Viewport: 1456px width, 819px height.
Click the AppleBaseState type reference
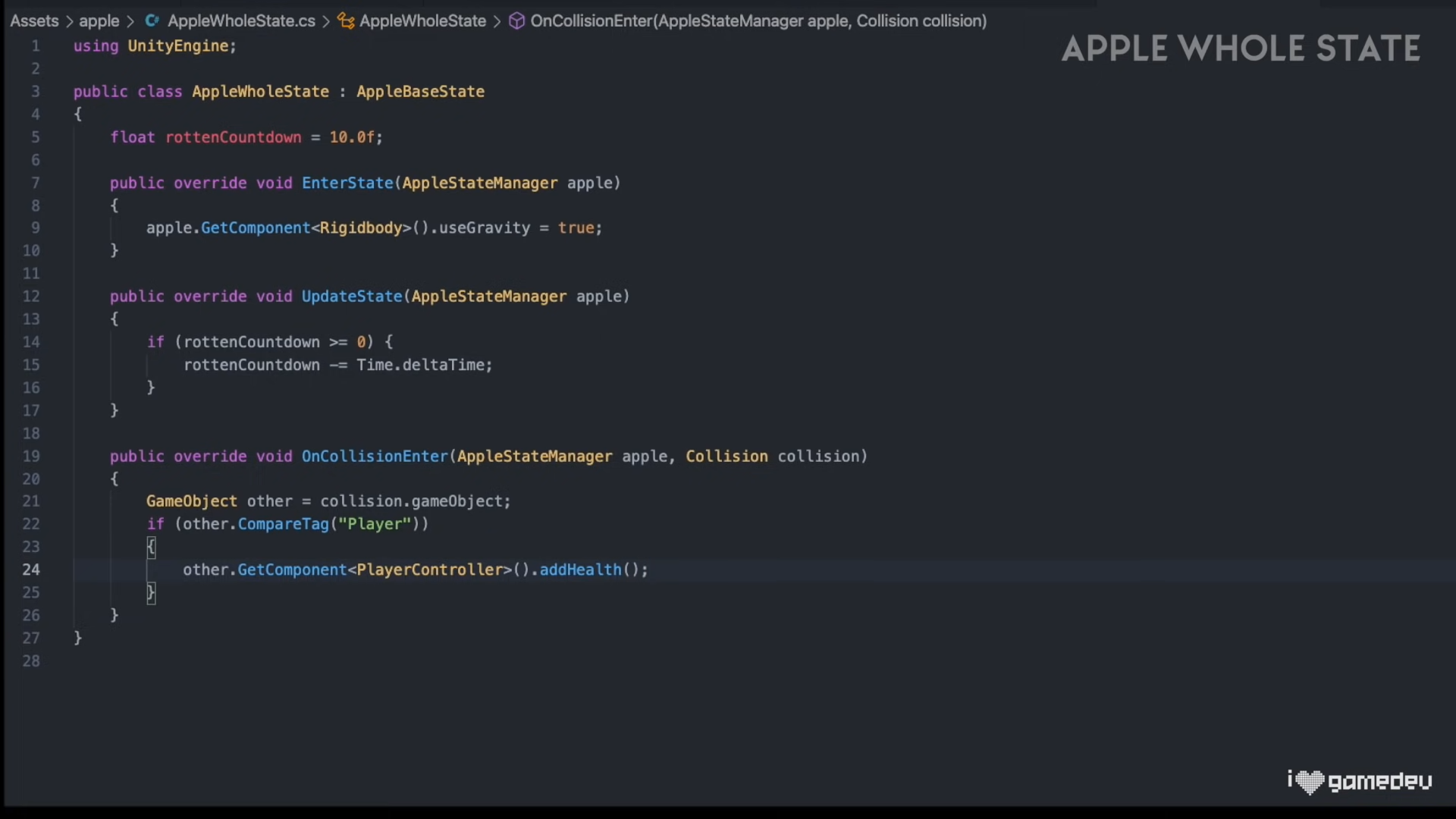tap(420, 92)
